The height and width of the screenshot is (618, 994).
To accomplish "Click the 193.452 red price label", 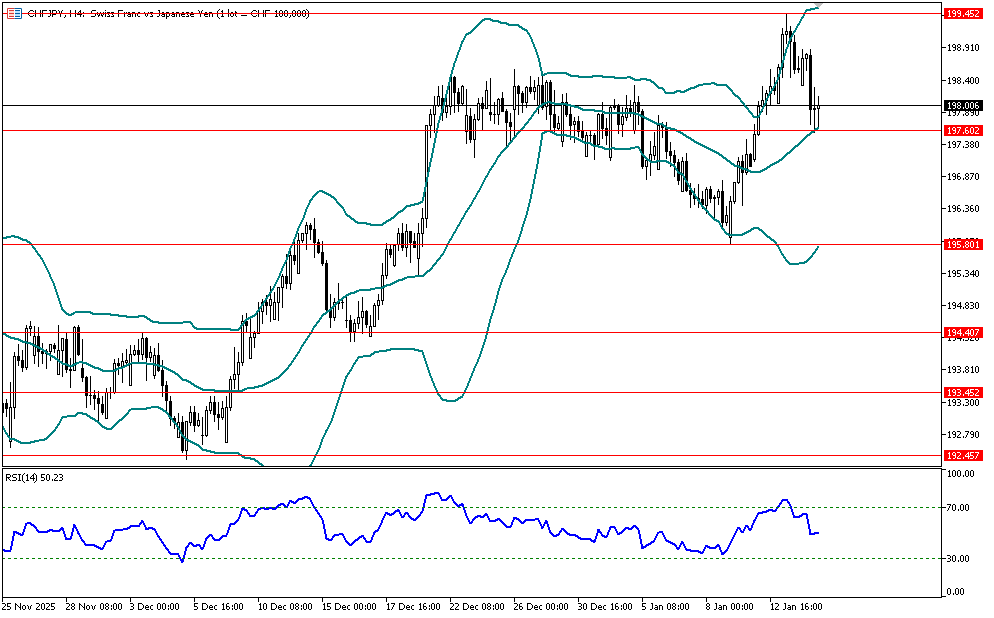I will [961, 393].
